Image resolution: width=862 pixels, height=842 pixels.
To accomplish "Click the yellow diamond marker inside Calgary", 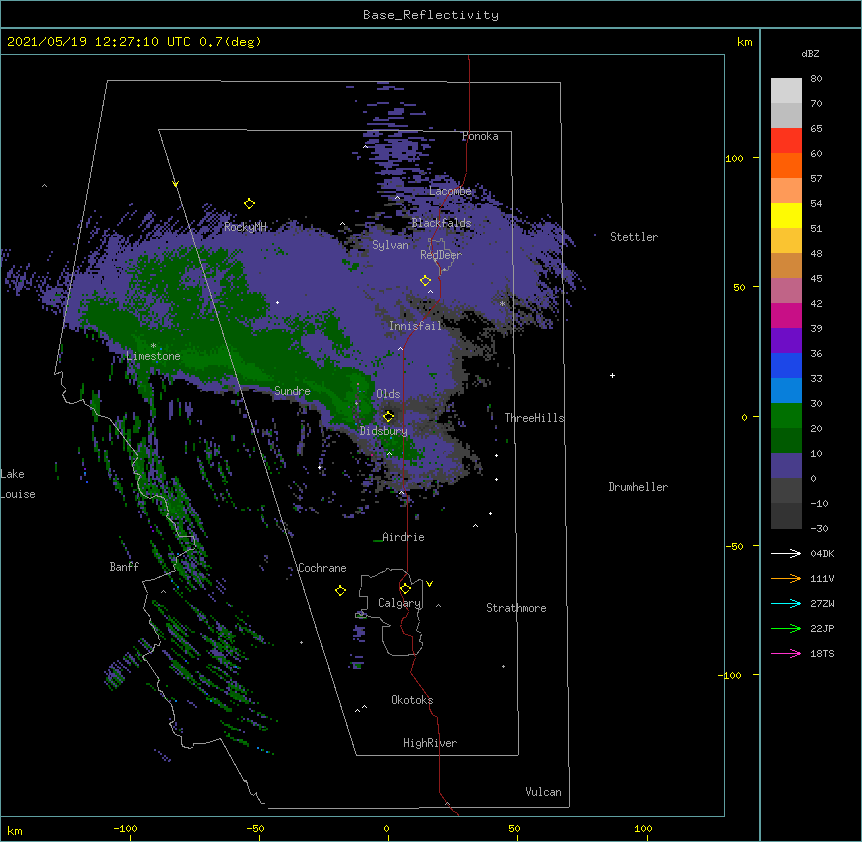I will (405, 589).
